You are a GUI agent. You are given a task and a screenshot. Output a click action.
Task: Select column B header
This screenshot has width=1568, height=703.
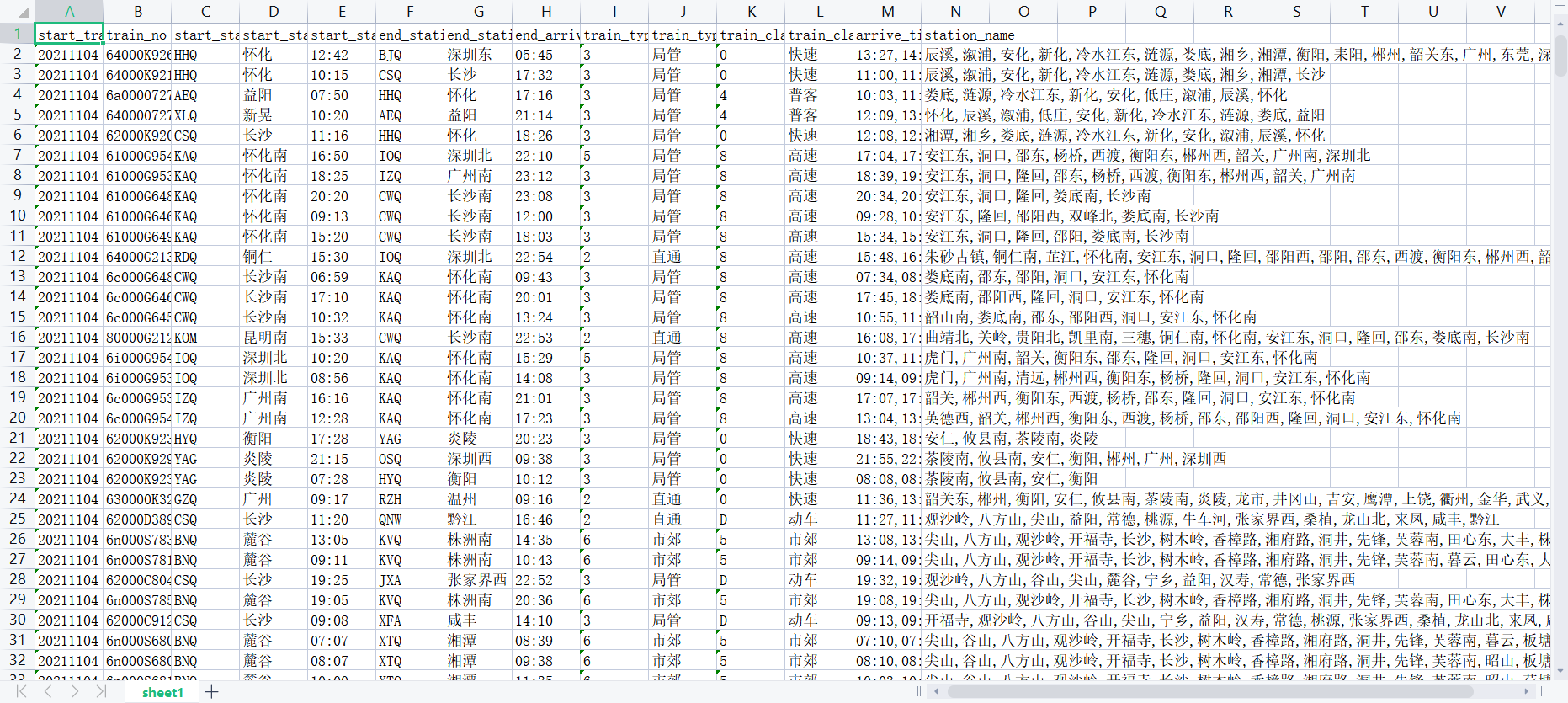pos(137,12)
